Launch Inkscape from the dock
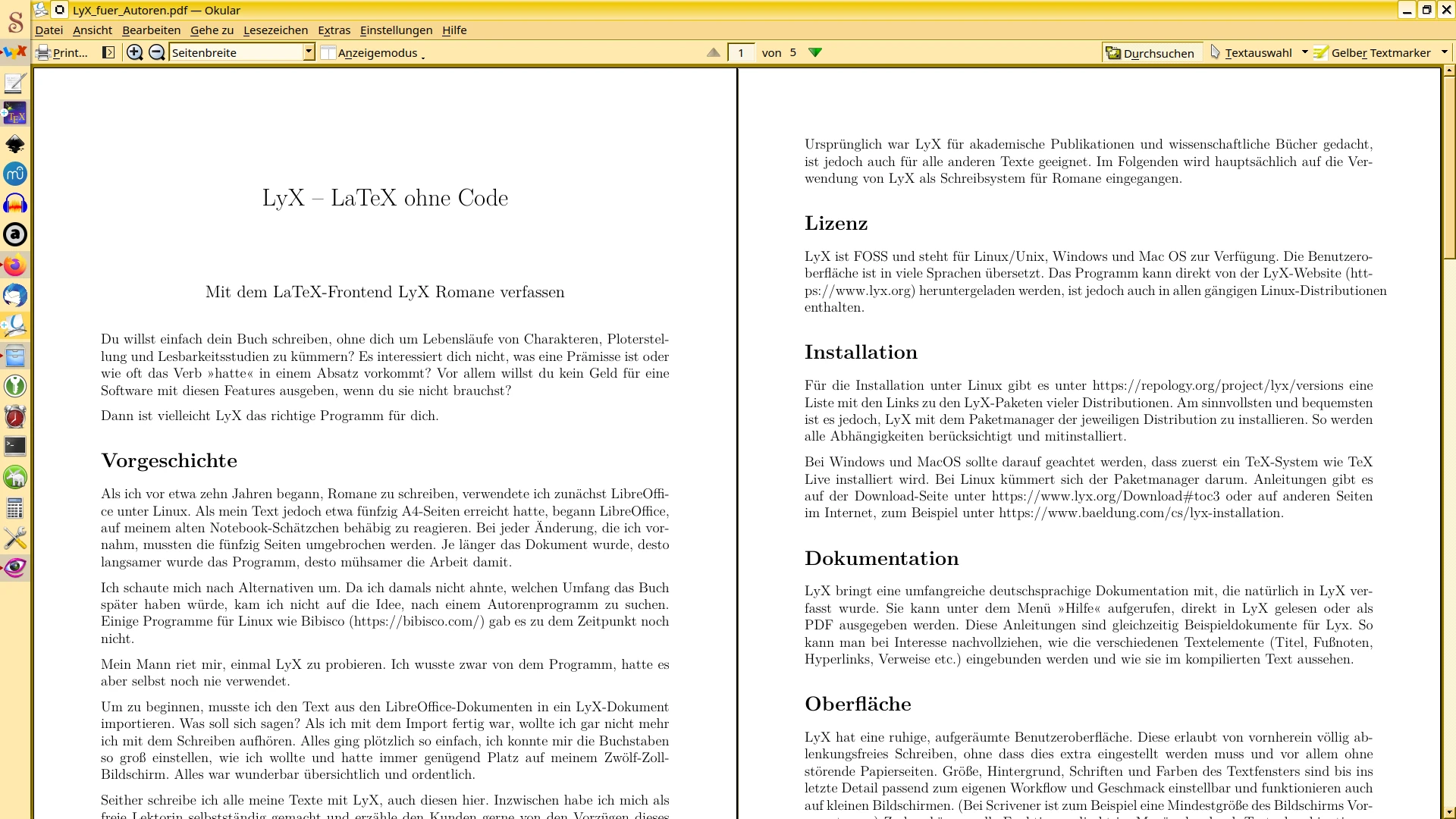Screen dimensions: 1456x819 tap(15, 144)
